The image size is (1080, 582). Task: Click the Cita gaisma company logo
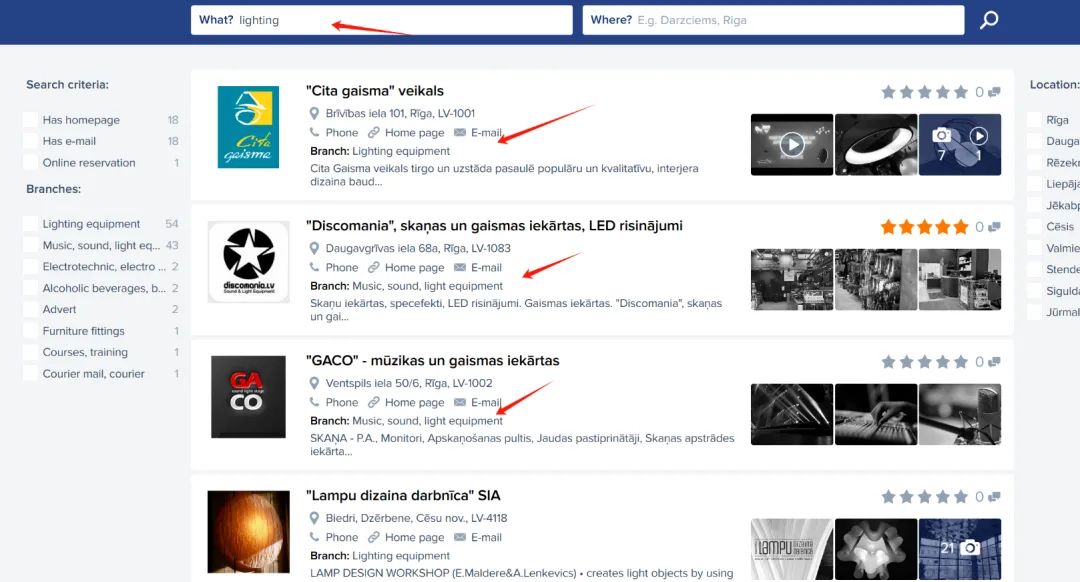point(248,127)
